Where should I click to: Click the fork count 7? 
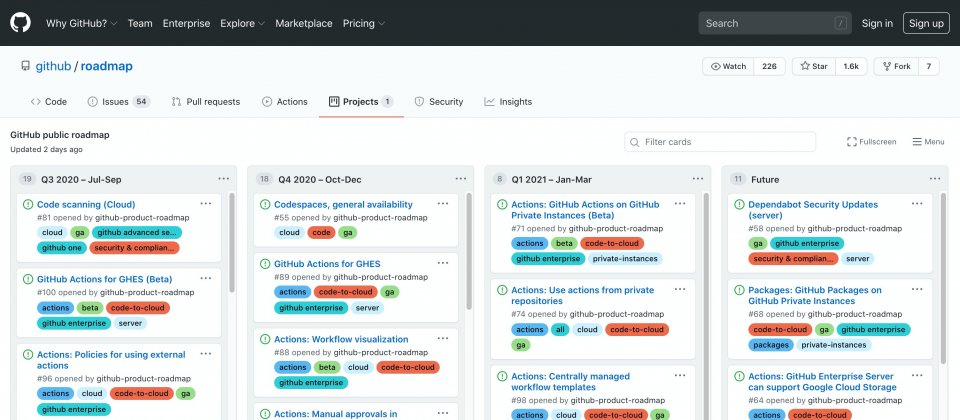coord(929,66)
